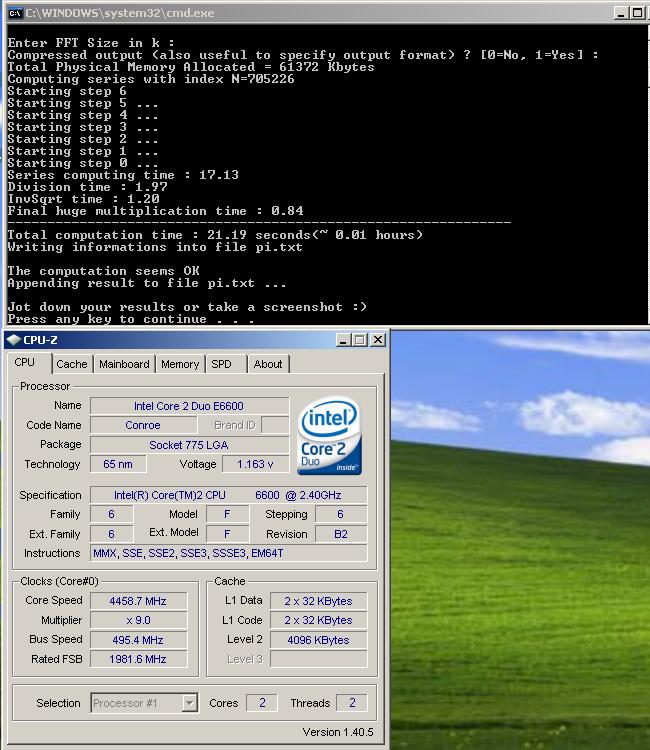Viewport: 650px width, 750px height.
Task: Switch to the Cache tab
Action: (72, 364)
